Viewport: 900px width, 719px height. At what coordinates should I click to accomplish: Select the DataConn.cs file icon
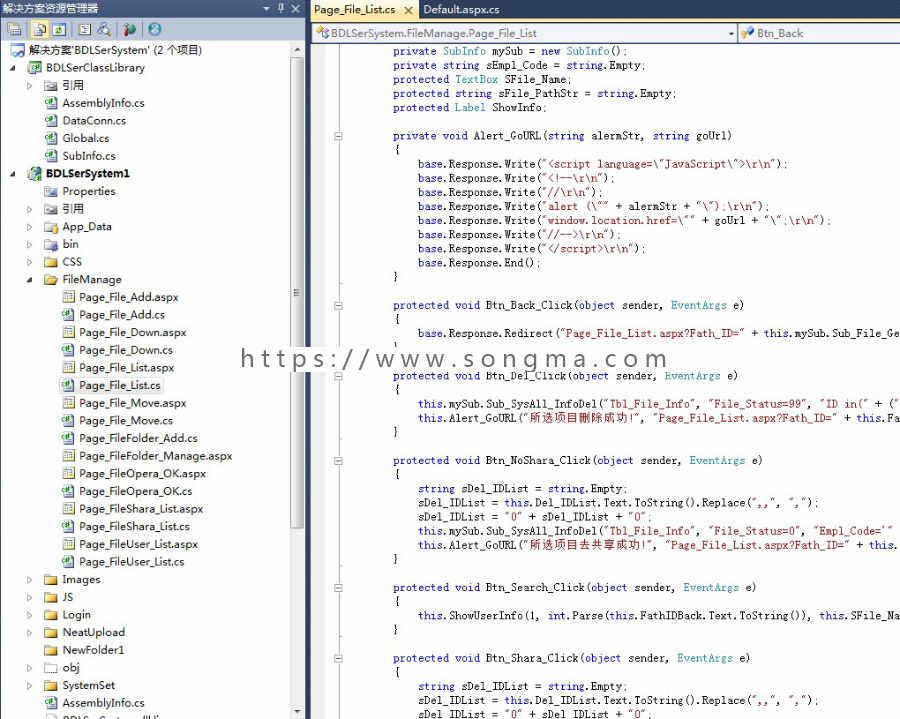(x=51, y=121)
